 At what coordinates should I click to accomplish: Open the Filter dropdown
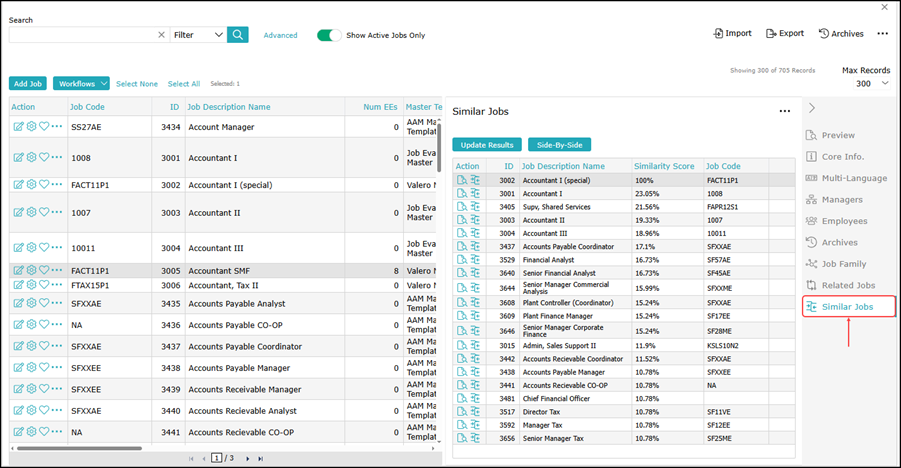(198, 35)
